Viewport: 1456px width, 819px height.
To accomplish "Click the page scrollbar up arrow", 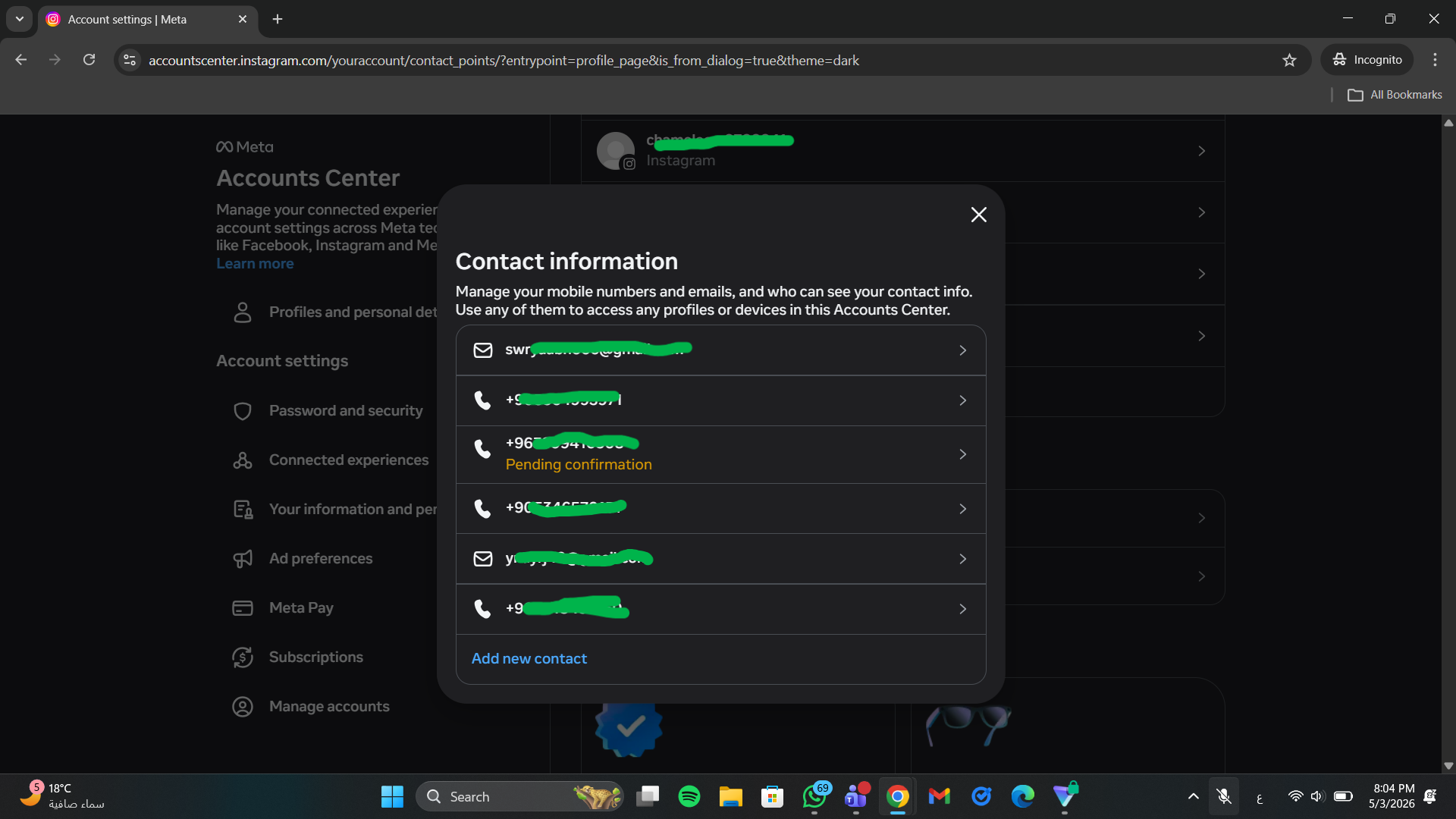I will pos(1448,123).
